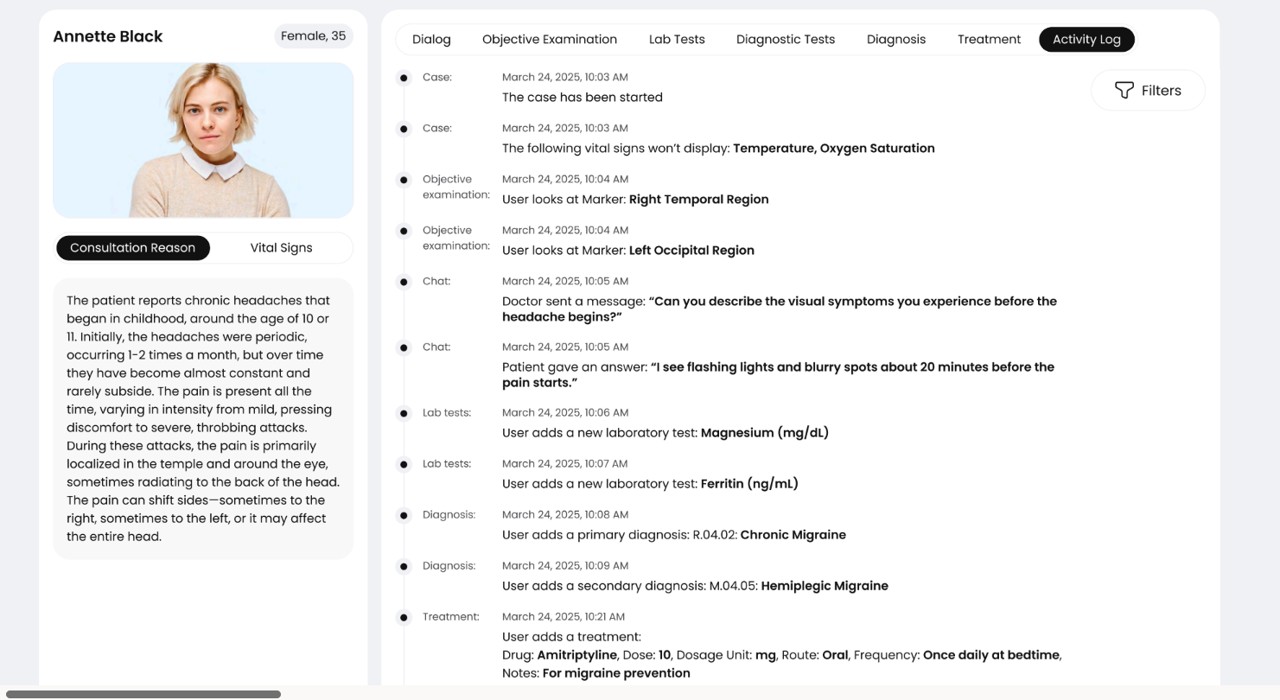Viewport: 1280px width, 700px height.
Task: Select the Magnesium lab test entry bullet
Action: click(x=404, y=414)
